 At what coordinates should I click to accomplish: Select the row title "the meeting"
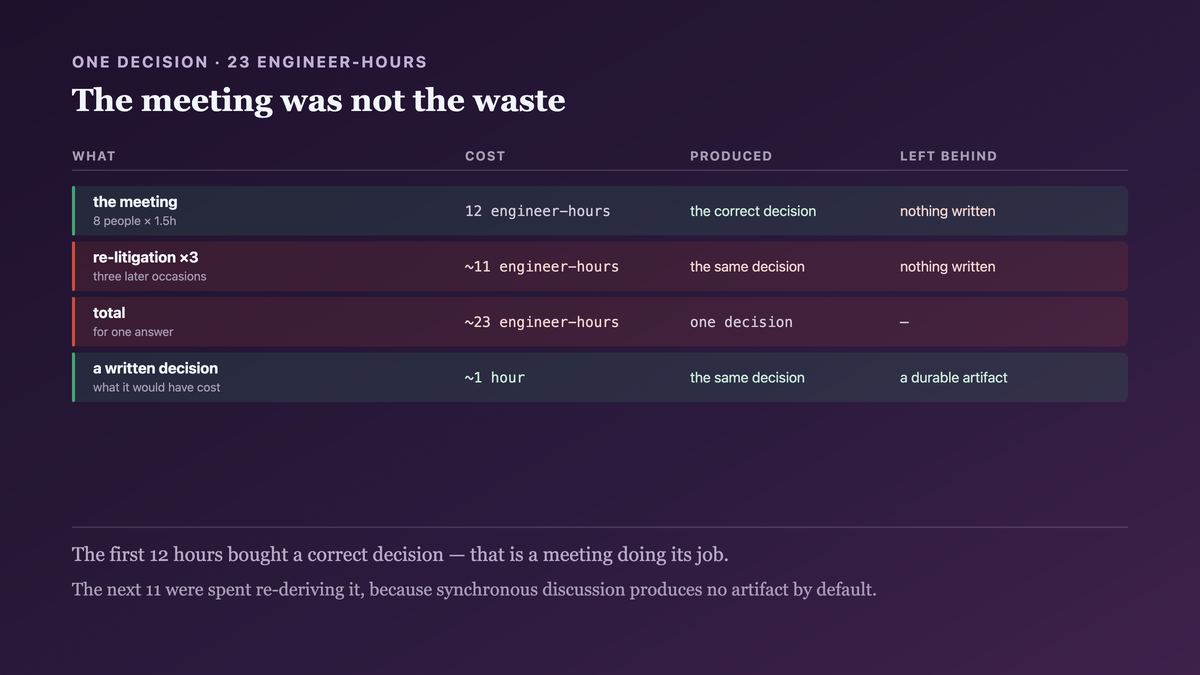coord(135,202)
